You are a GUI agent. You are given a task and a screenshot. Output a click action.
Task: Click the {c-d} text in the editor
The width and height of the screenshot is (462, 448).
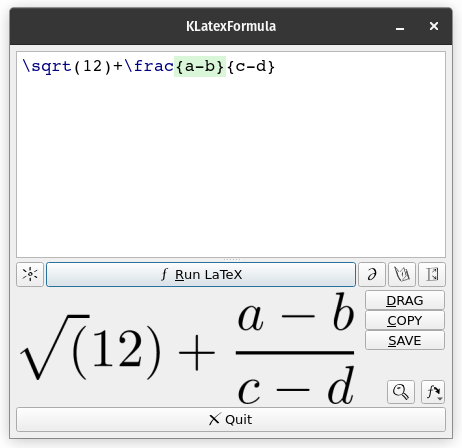click(251, 66)
